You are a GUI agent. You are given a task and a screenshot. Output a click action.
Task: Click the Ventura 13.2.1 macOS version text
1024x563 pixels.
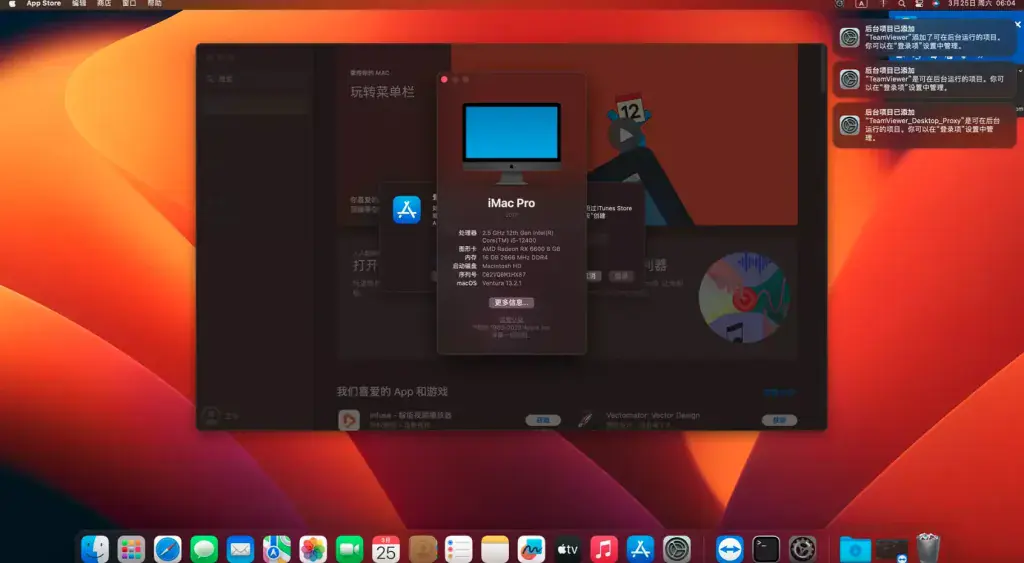click(x=502, y=283)
